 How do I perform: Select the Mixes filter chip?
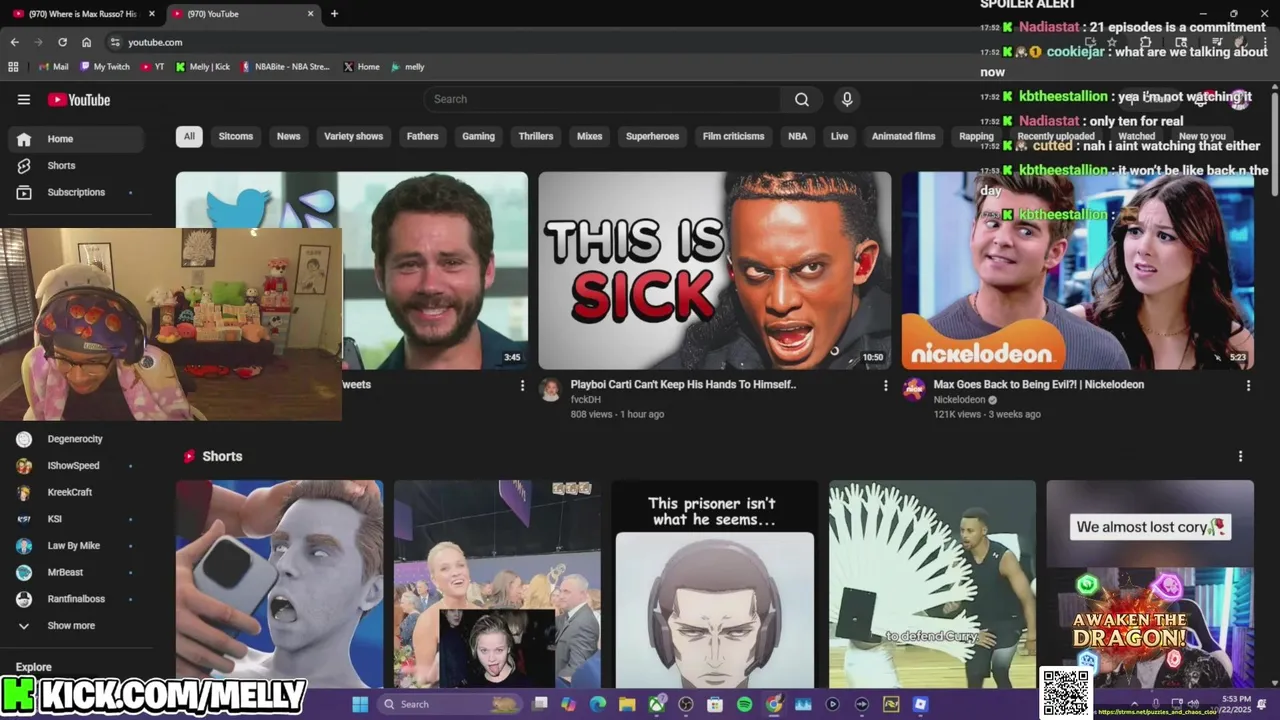[x=590, y=136]
